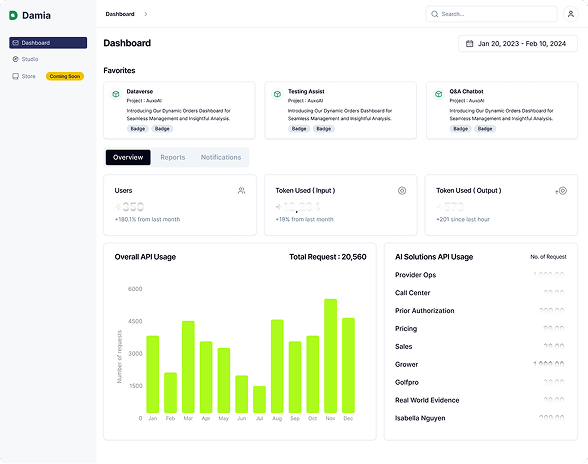
Task: Click the Token Used (Output) icon
Action: [563, 191]
